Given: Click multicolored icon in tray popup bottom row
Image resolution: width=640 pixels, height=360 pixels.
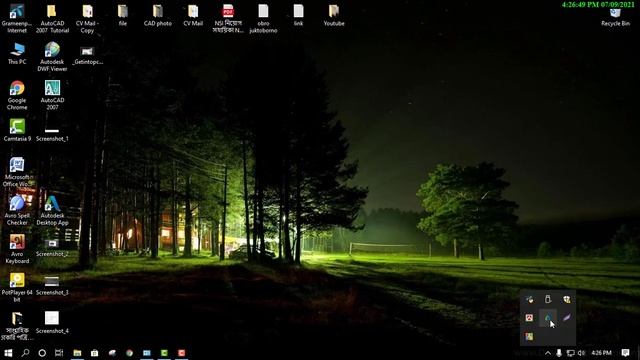Looking at the screenshot, I should [529, 337].
